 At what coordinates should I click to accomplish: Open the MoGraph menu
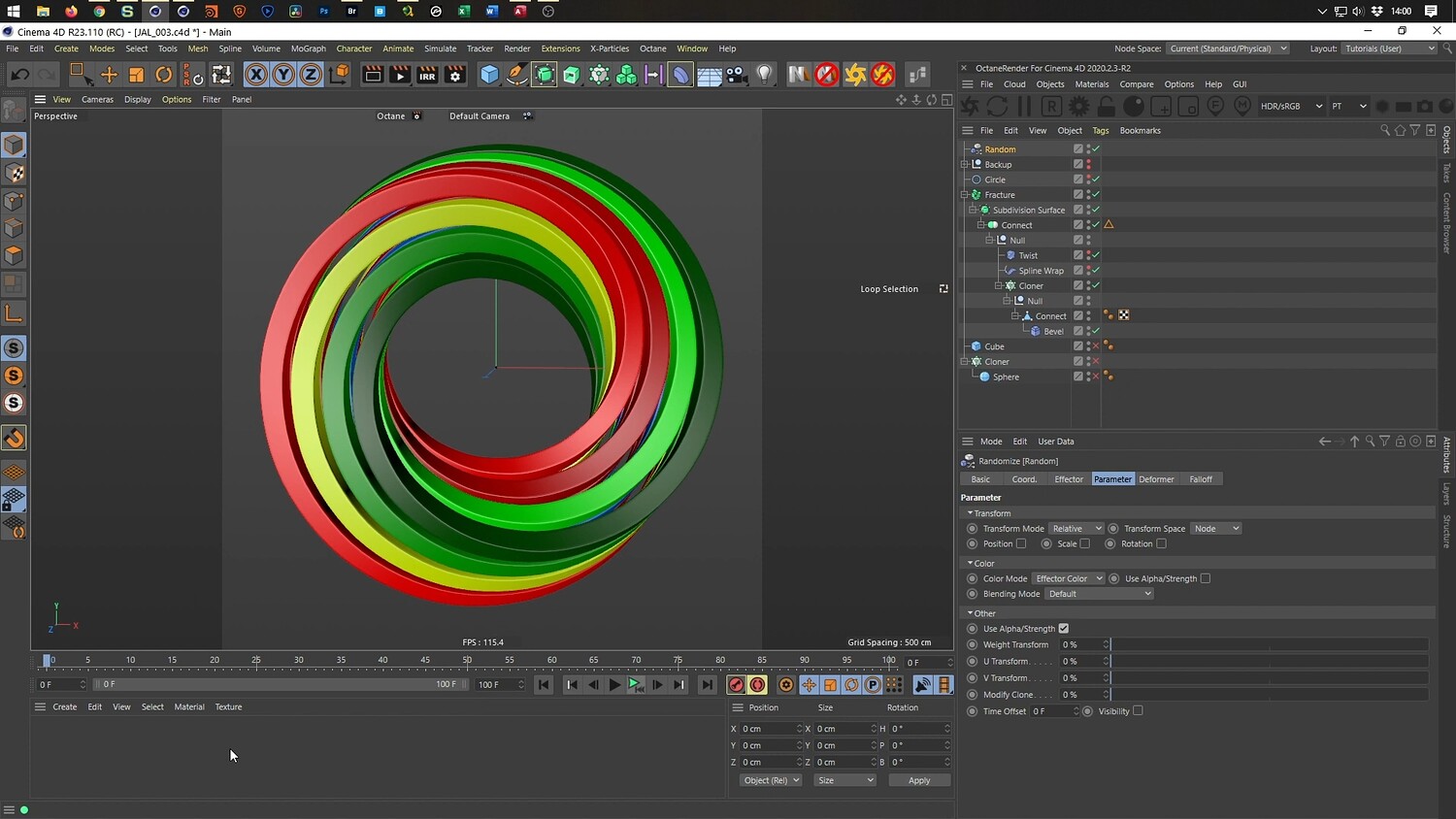[309, 49]
